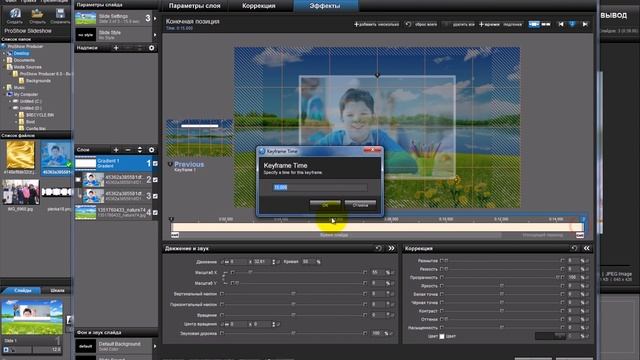640x360 pixels.
Task: Expand the Music folder tree node
Action: coord(4,87)
